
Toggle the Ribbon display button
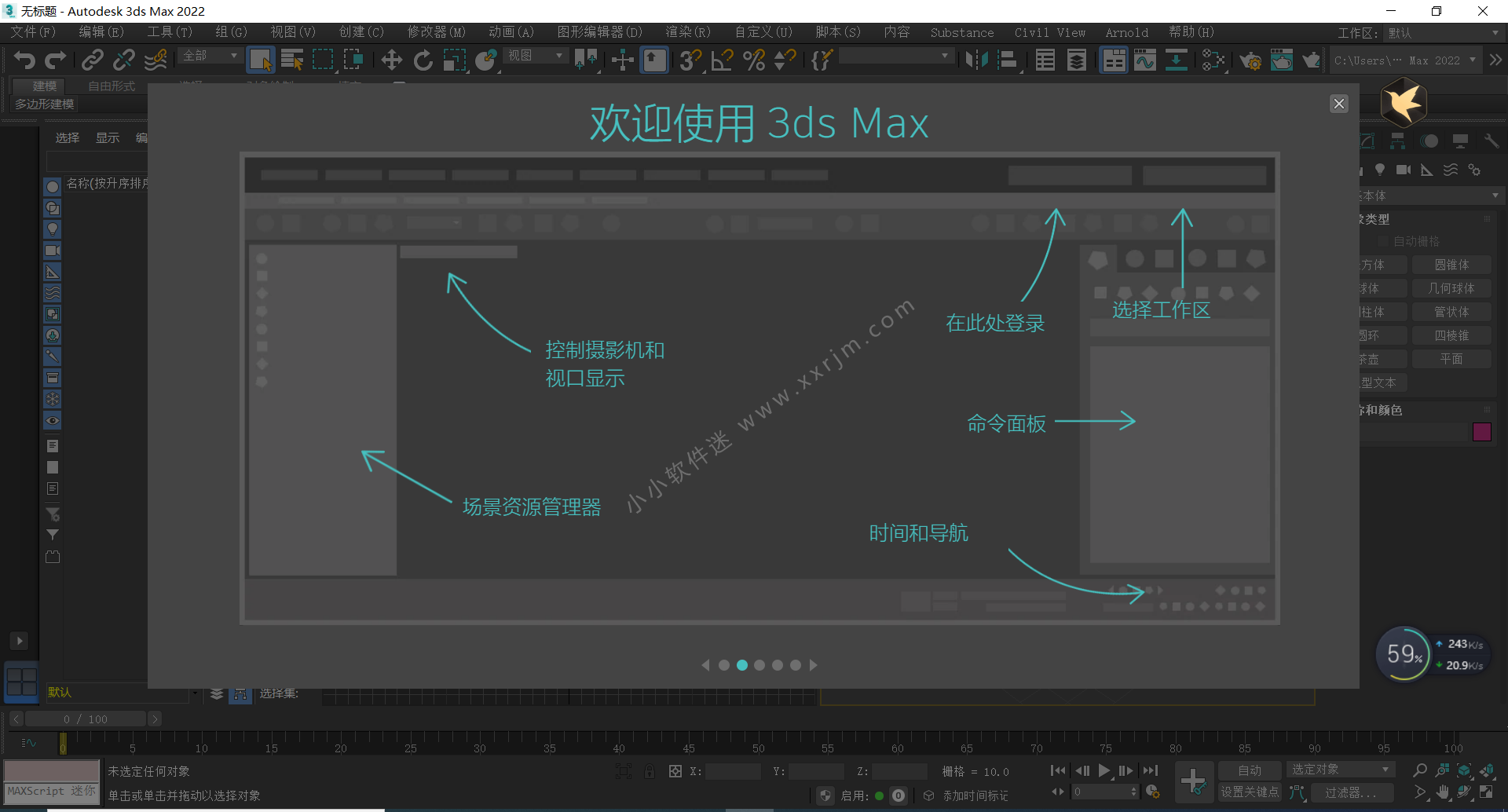click(x=1114, y=60)
